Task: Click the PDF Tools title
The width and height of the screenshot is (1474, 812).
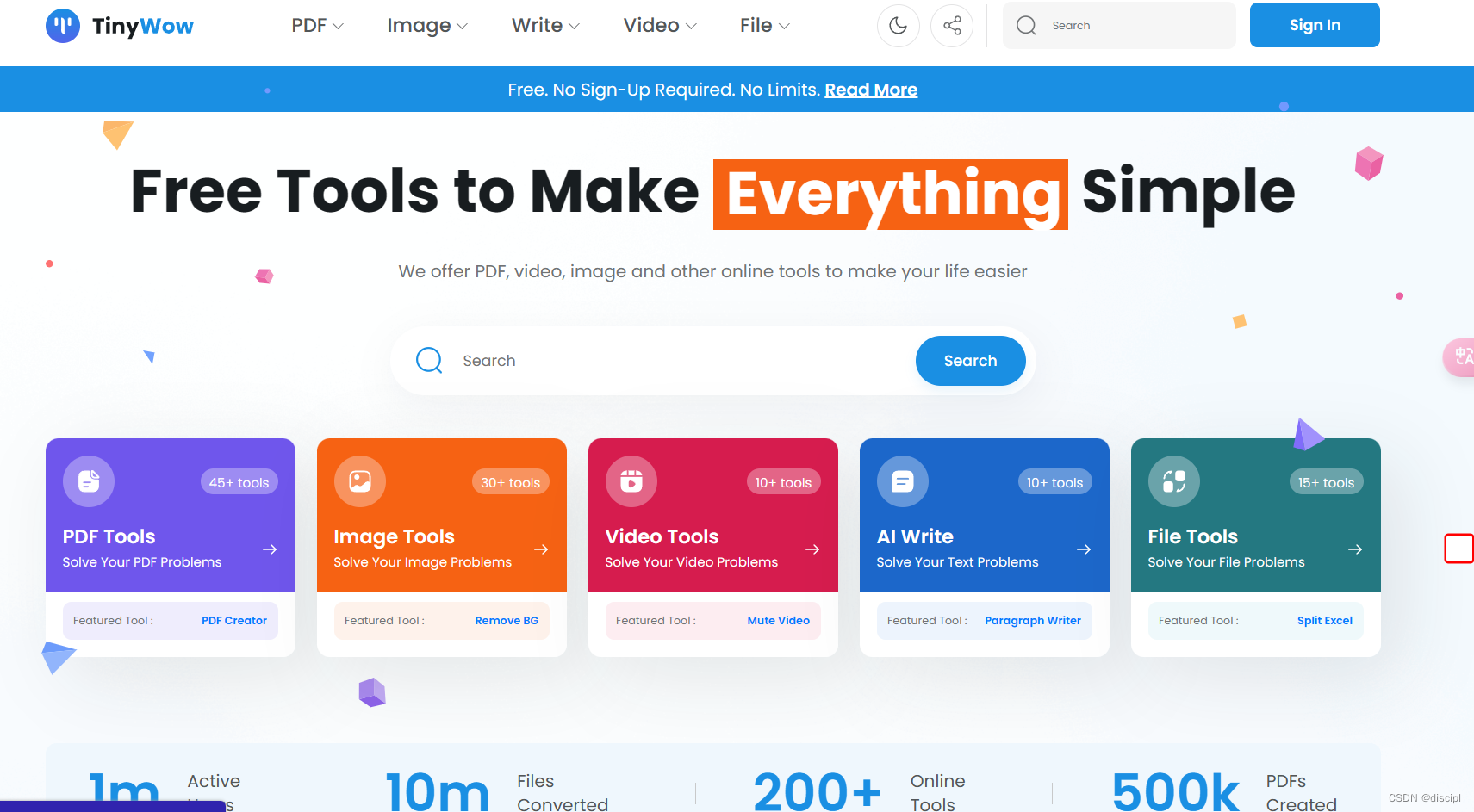Action: [x=109, y=536]
